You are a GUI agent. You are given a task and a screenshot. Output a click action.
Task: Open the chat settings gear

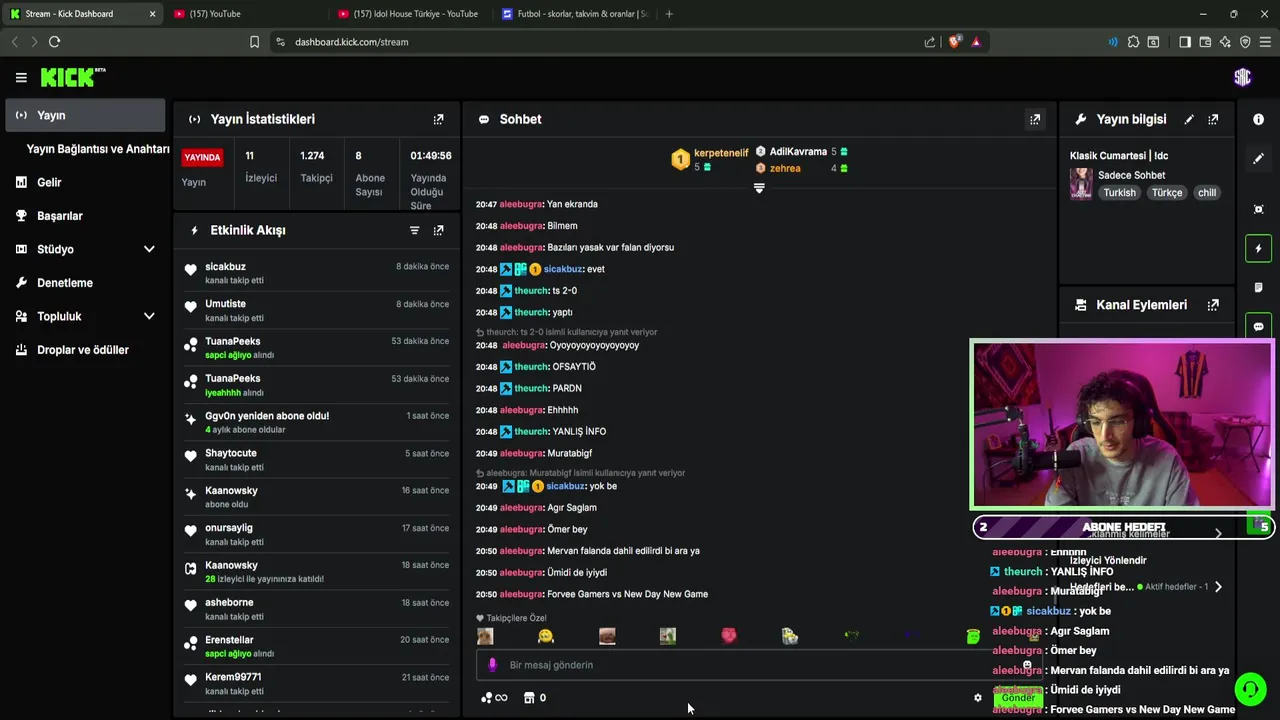(x=978, y=698)
